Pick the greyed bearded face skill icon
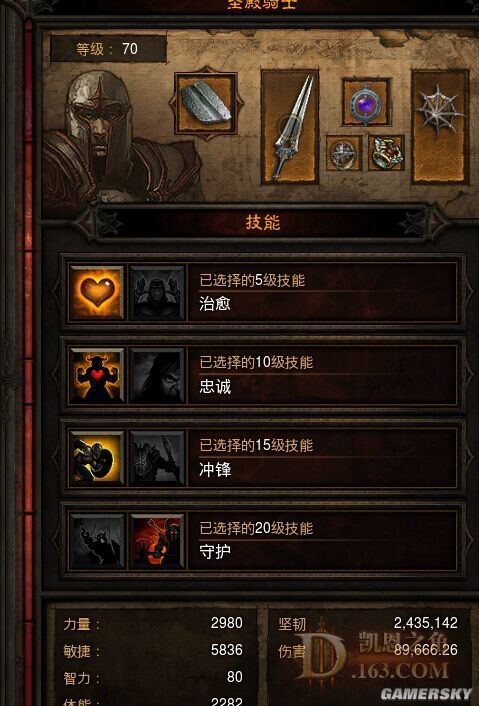 click(158, 376)
